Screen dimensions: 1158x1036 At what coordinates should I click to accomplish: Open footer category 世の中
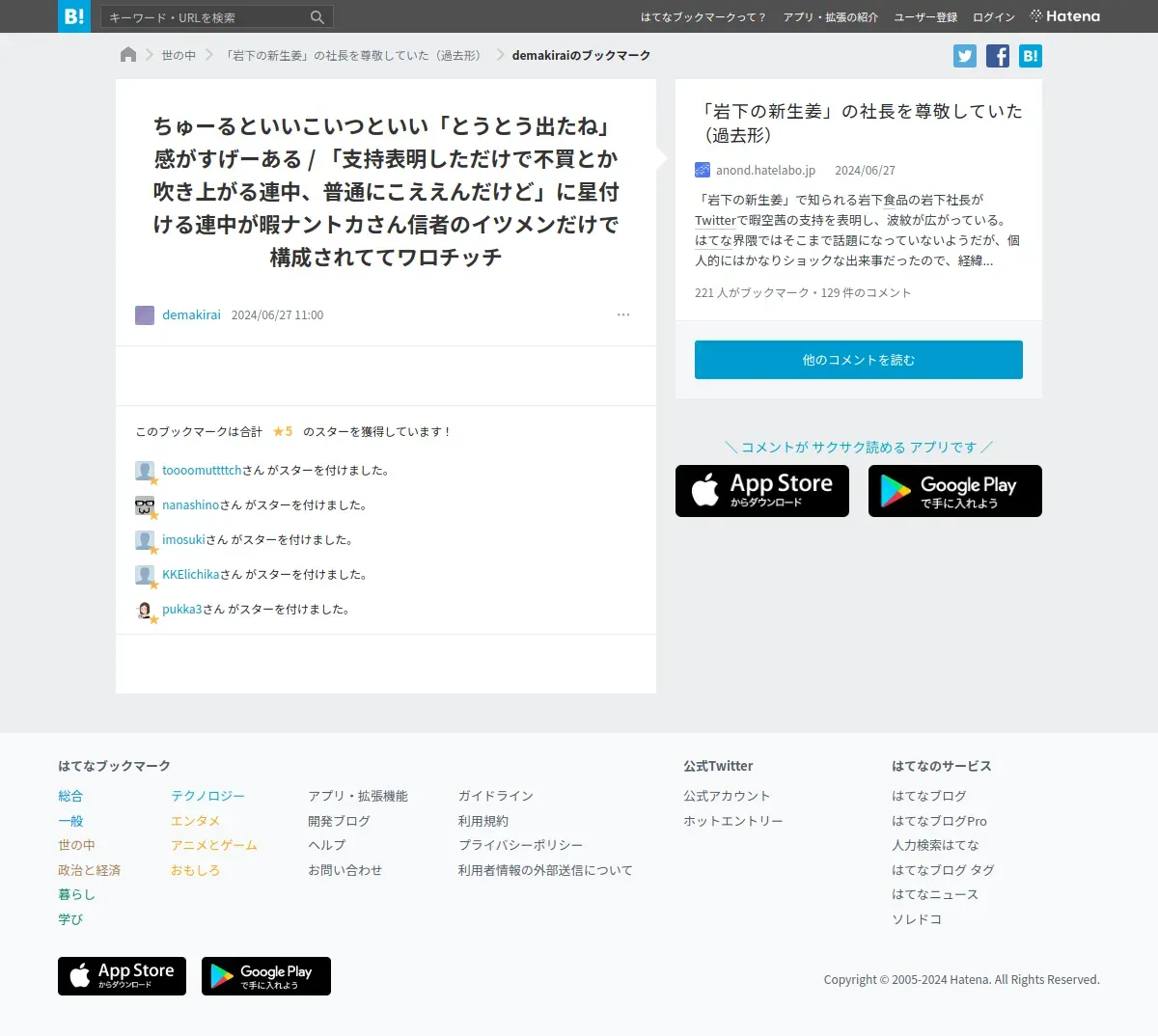point(76,845)
